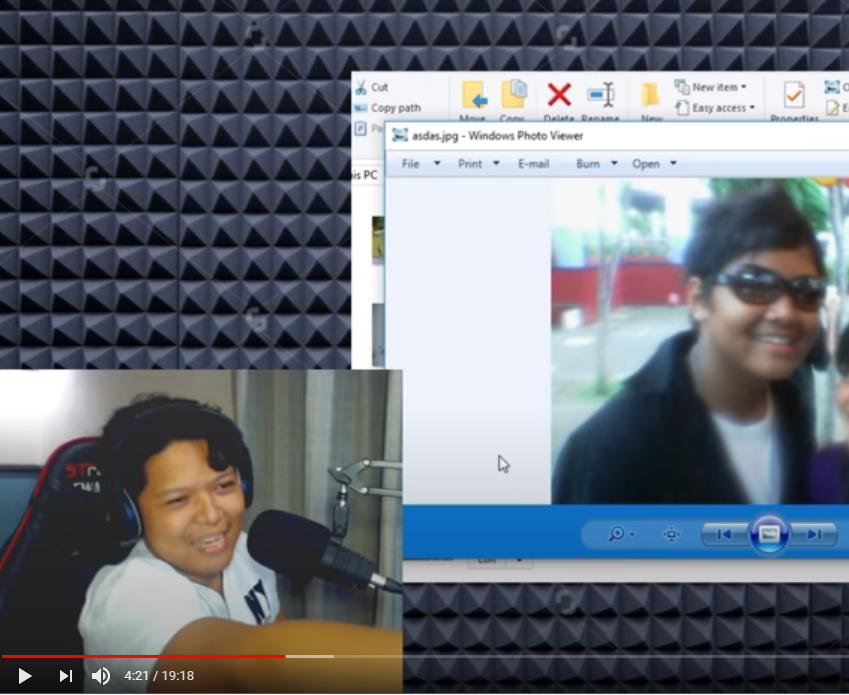Expand the Burn menu dropdown arrow

click(614, 163)
